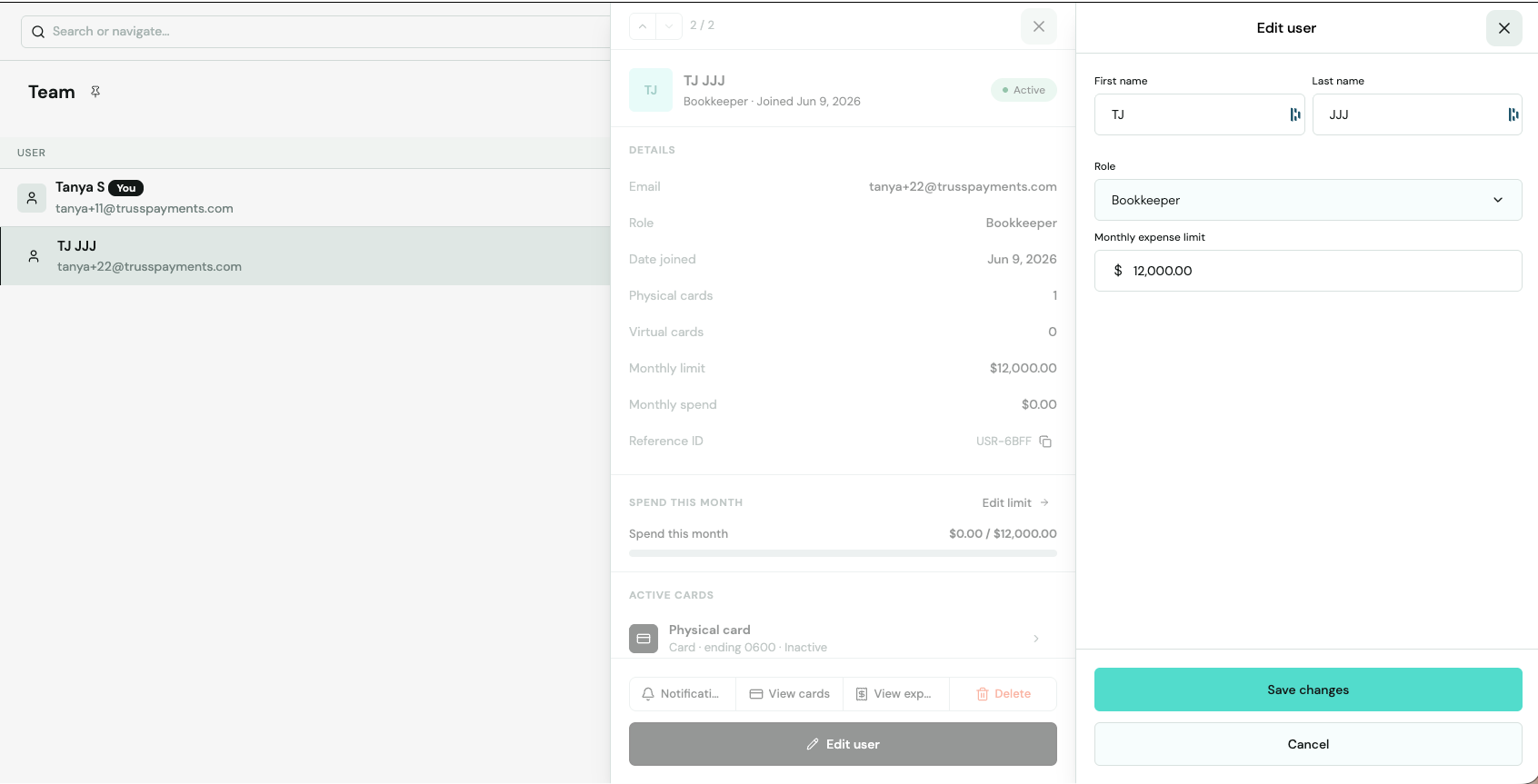Click the TJ avatar in details header
The image size is (1538, 784).
(x=651, y=90)
